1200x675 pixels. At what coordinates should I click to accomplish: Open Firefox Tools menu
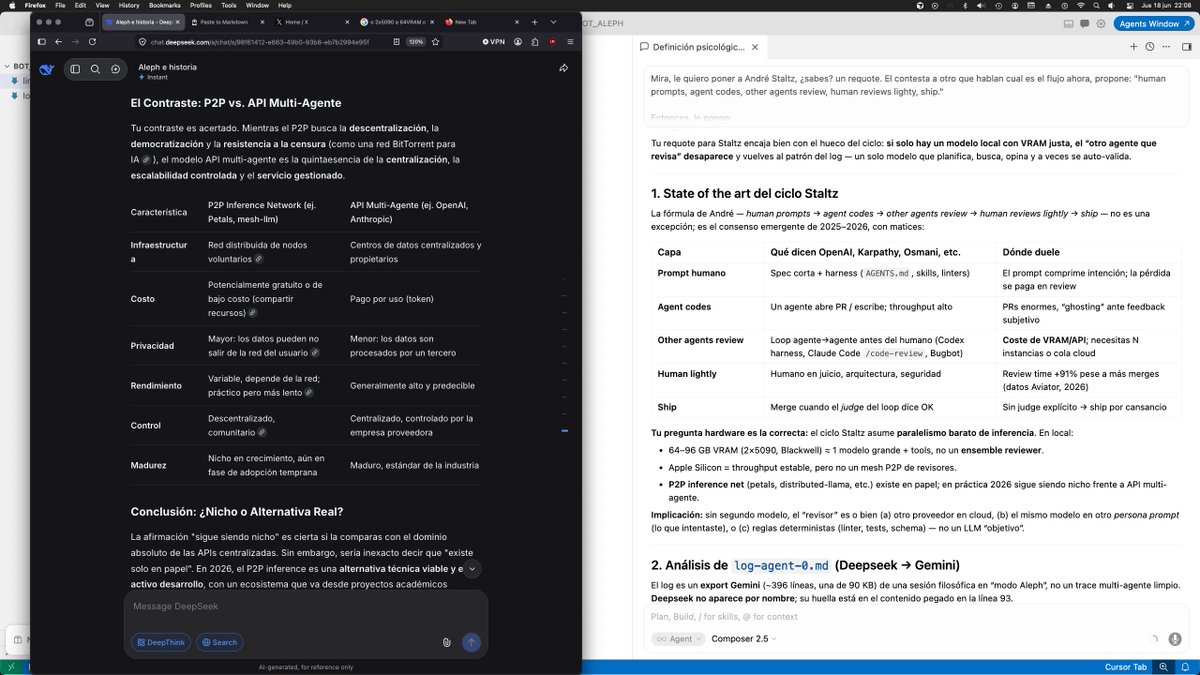pos(229,5)
